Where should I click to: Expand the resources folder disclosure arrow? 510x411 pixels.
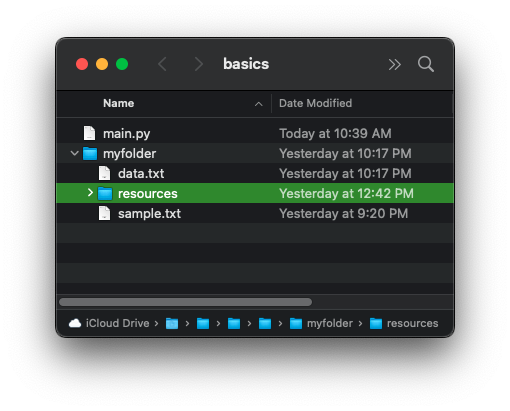(90, 193)
